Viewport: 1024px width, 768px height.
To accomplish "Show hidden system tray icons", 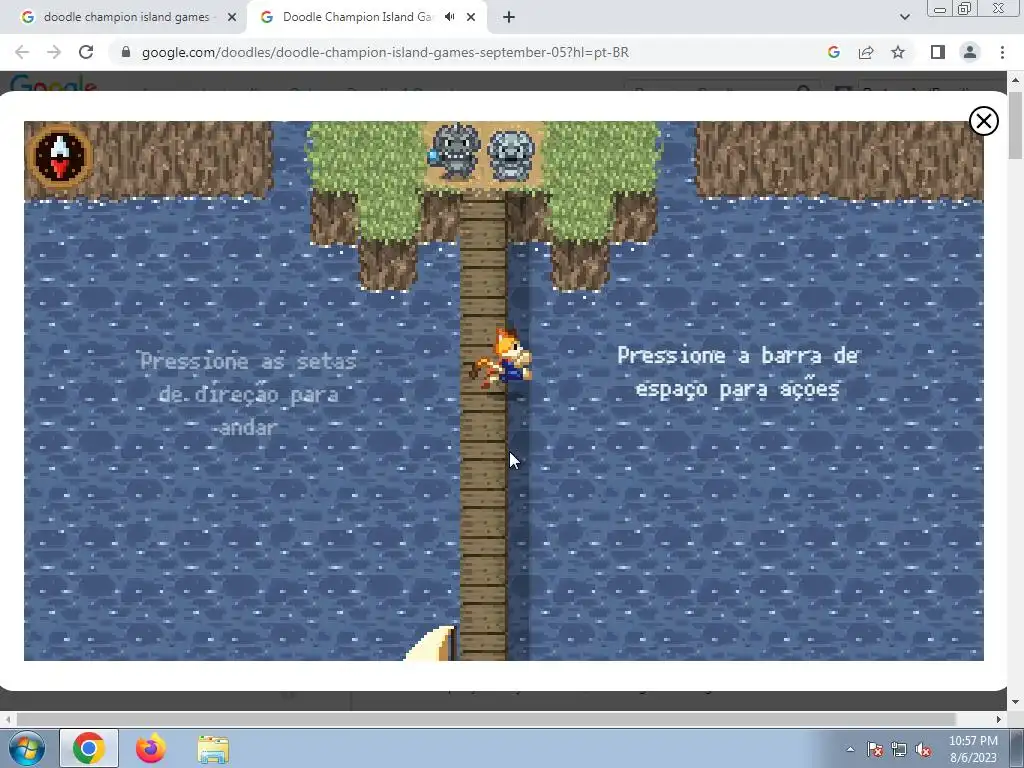I will [x=850, y=749].
